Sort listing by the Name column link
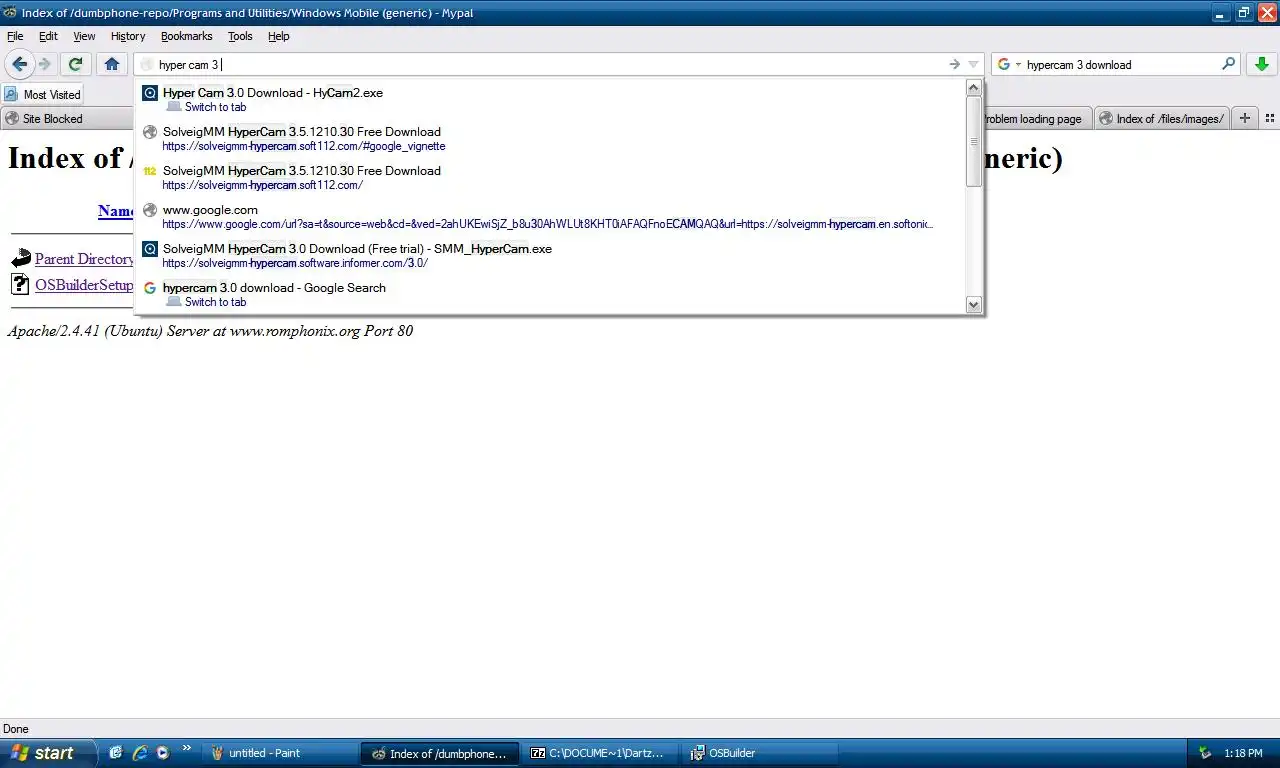The height and width of the screenshot is (768, 1280). (116, 211)
